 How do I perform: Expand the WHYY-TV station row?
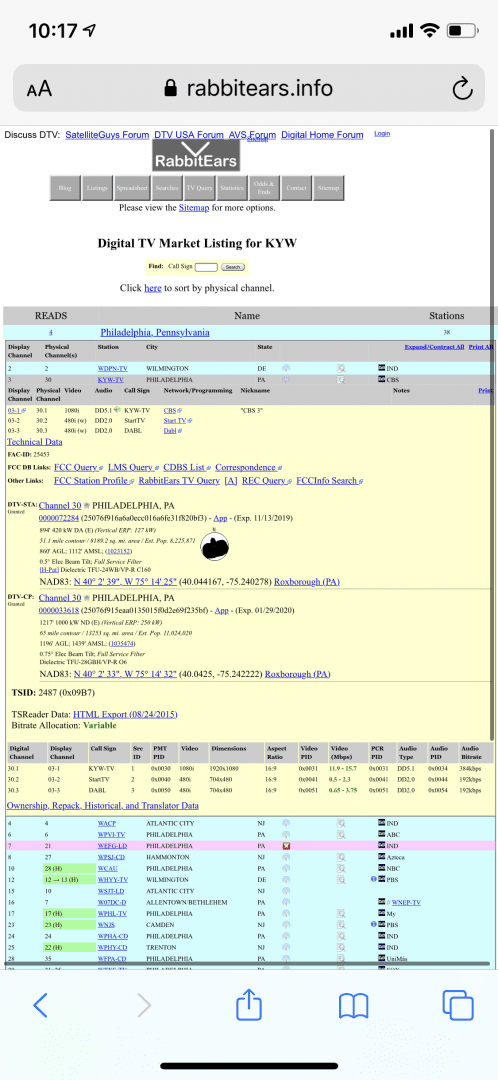pos(113,880)
